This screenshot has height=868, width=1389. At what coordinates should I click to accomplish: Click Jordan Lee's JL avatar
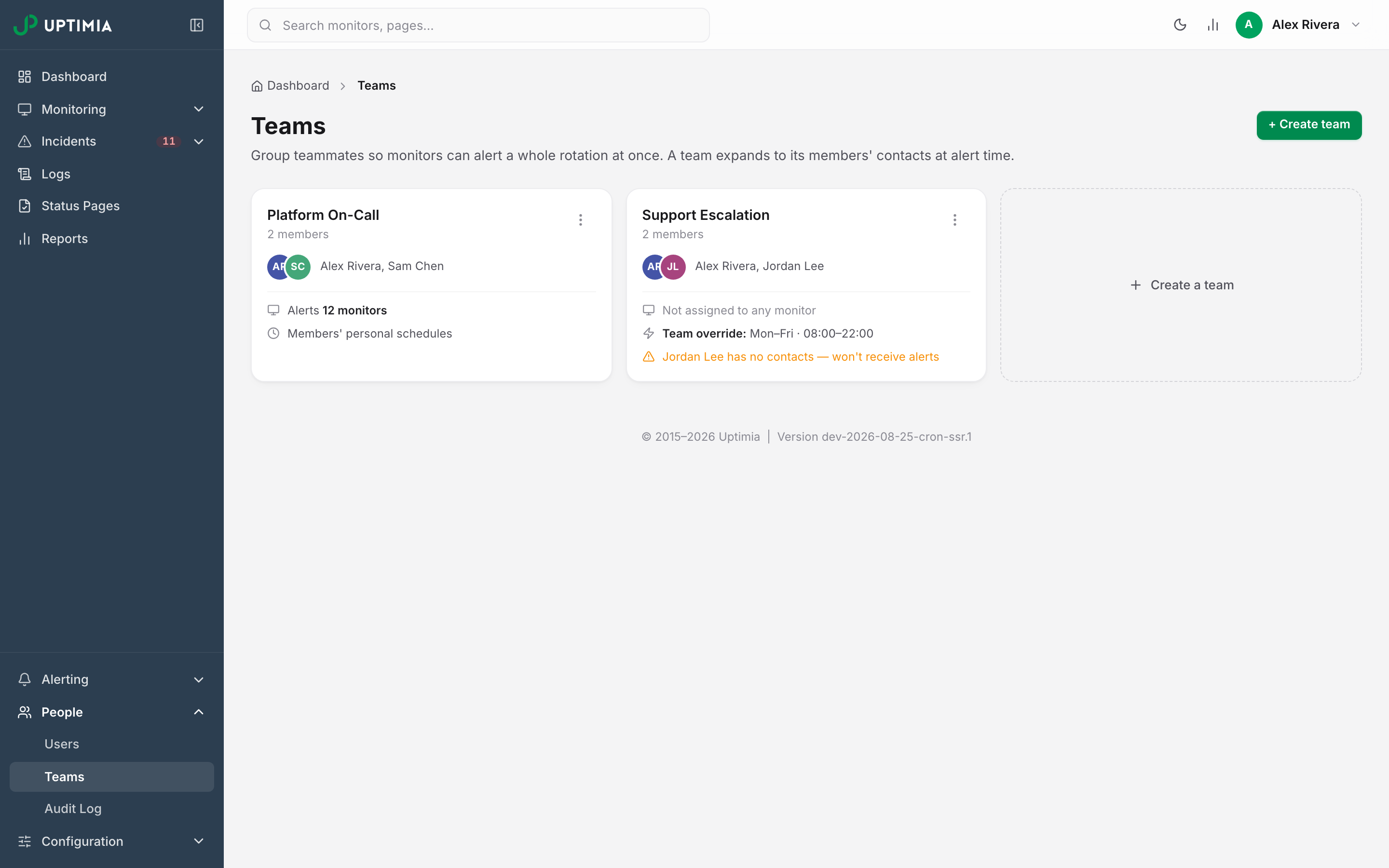[673, 266]
